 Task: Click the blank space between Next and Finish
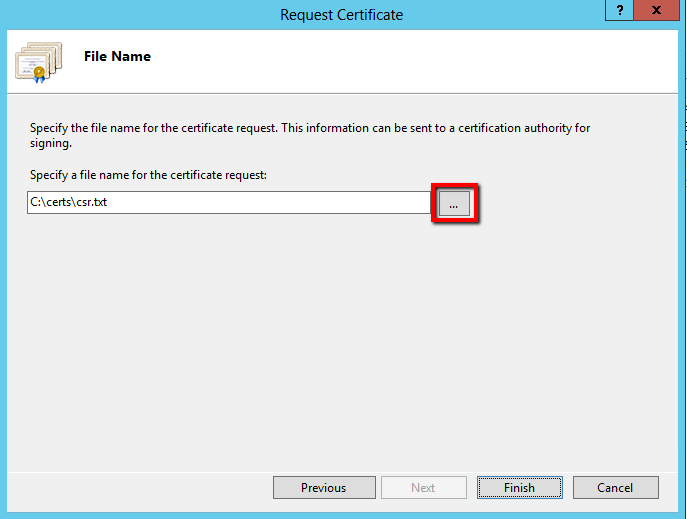coord(472,488)
